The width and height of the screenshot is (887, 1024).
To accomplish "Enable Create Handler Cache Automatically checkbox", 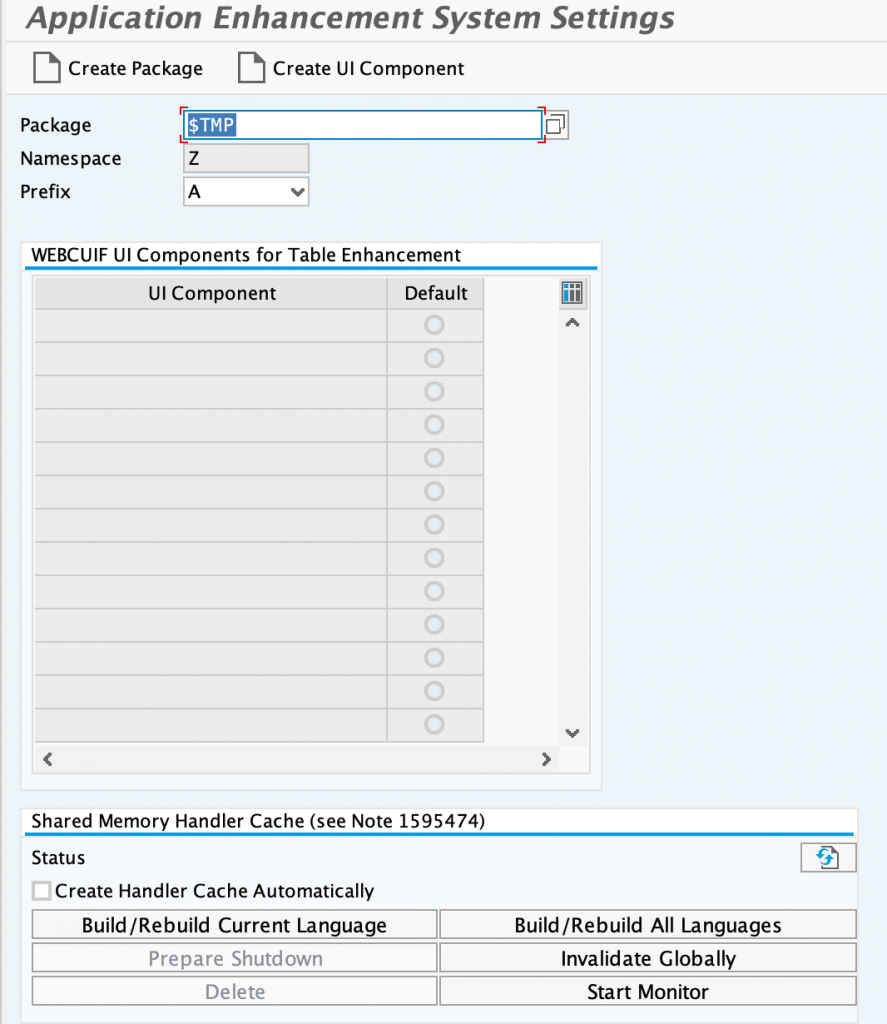I will click(x=42, y=891).
